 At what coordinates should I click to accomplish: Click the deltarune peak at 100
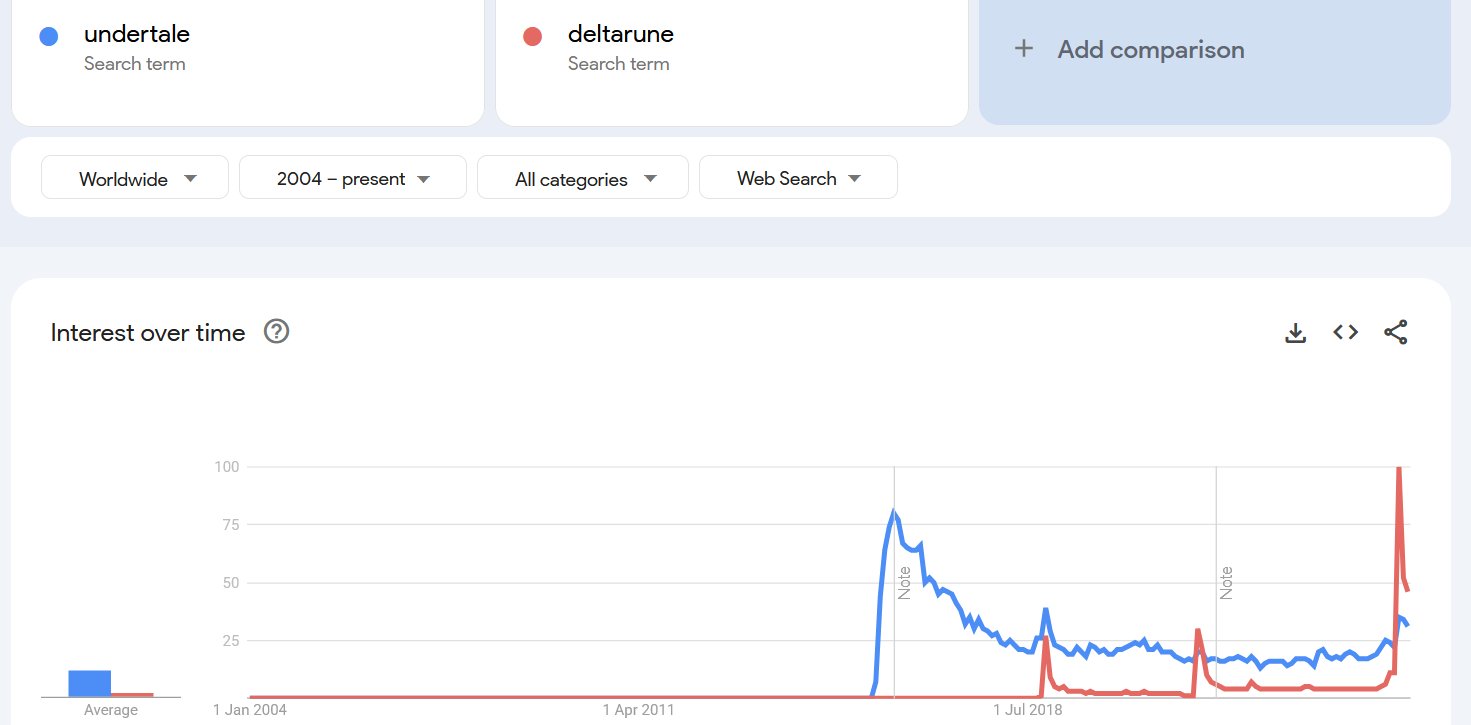coord(1398,469)
